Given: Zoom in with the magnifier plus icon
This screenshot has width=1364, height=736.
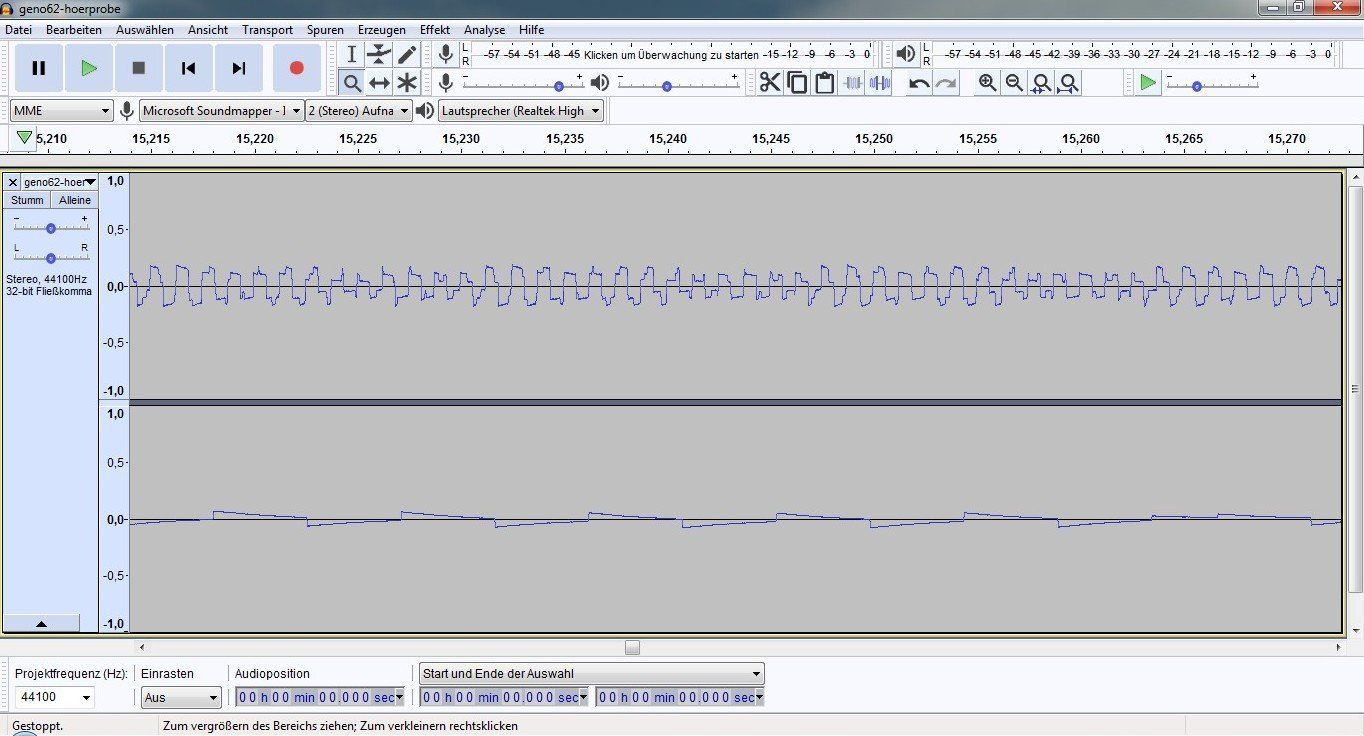Looking at the screenshot, I should pos(987,83).
